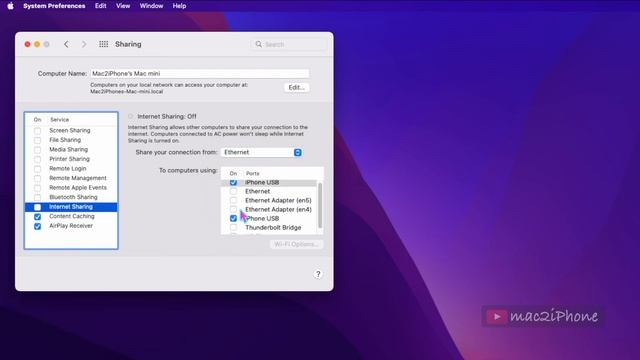This screenshot has width=640, height=360.
Task: Check the Ethernet port checkbox
Action: [x=233, y=191]
